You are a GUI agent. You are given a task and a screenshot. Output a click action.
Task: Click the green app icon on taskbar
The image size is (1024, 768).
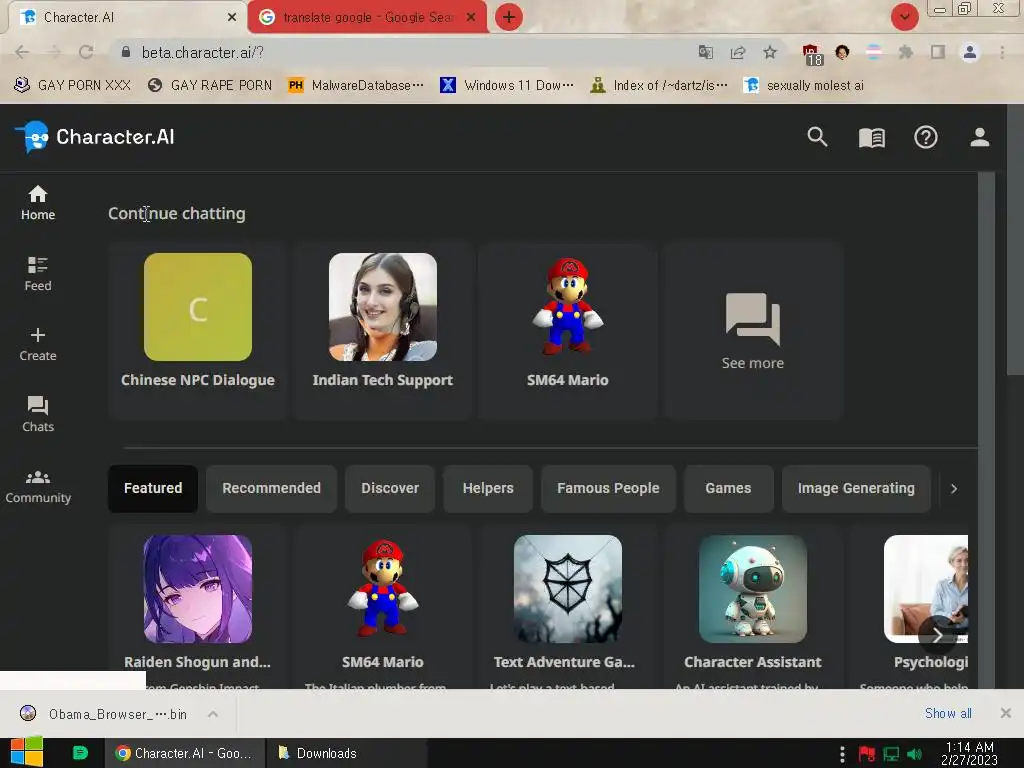click(x=80, y=753)
